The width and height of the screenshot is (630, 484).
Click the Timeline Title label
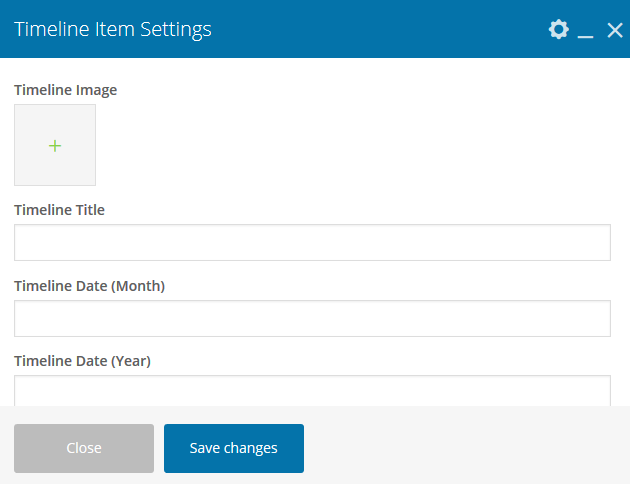(x=59, y=210)
